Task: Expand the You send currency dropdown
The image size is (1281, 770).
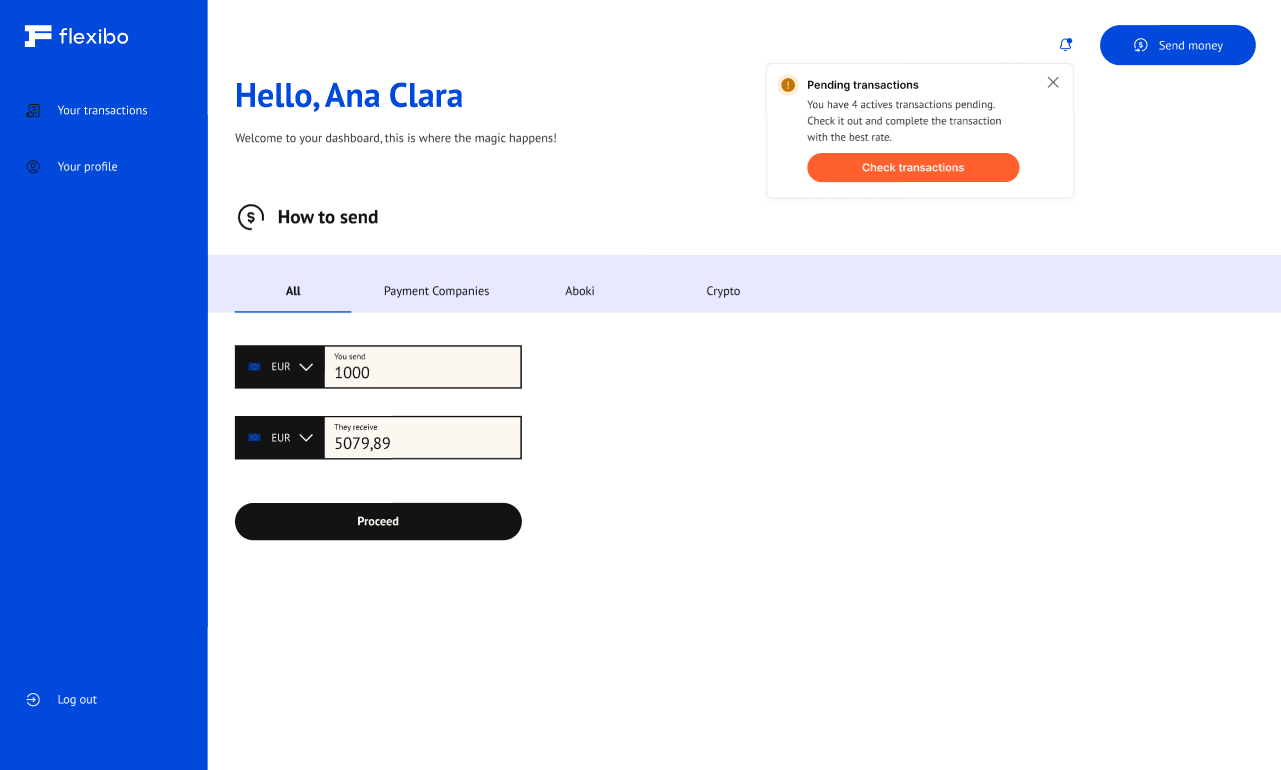Action: (306, 367)
